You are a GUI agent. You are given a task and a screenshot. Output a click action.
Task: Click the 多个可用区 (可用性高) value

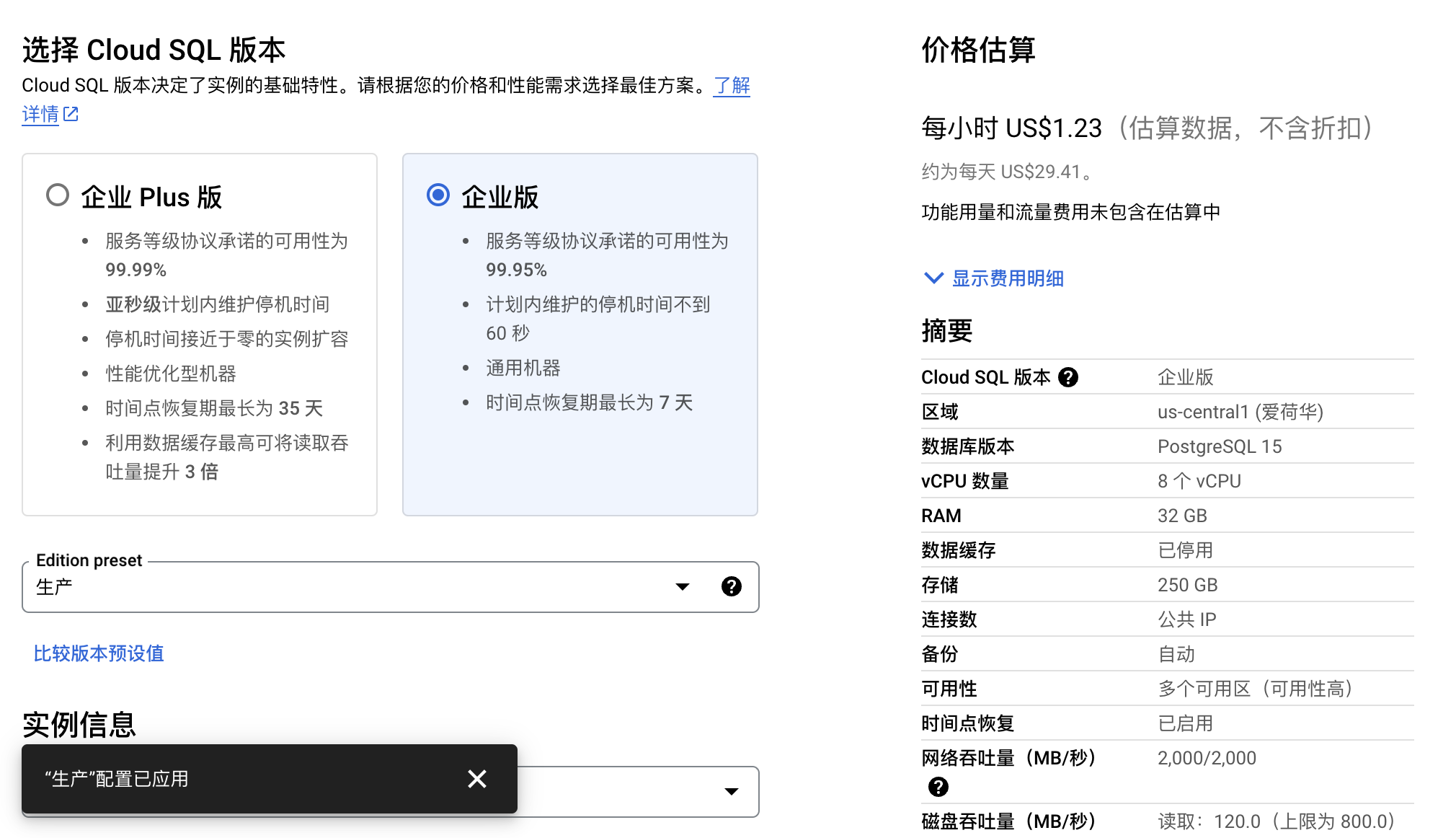[1258, 689]
